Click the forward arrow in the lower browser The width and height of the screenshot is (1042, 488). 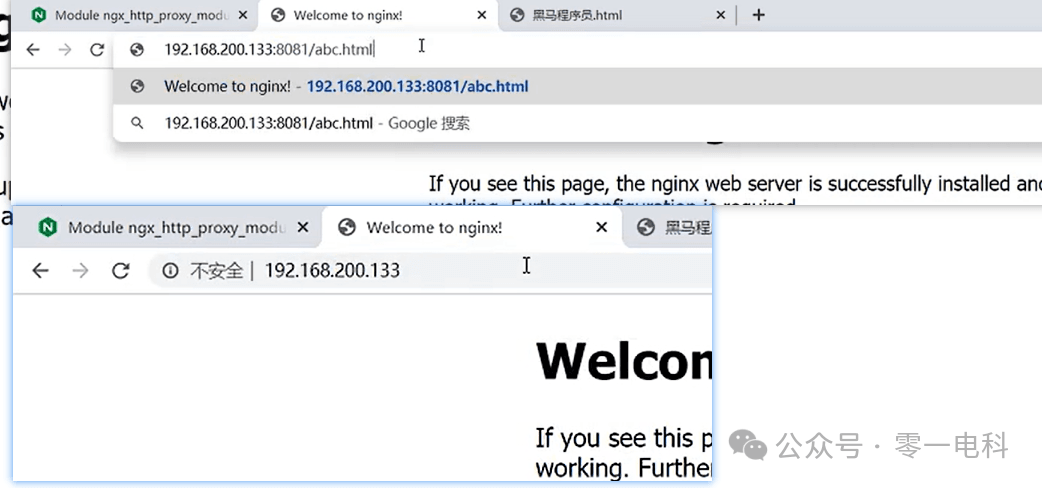point(80,271)
